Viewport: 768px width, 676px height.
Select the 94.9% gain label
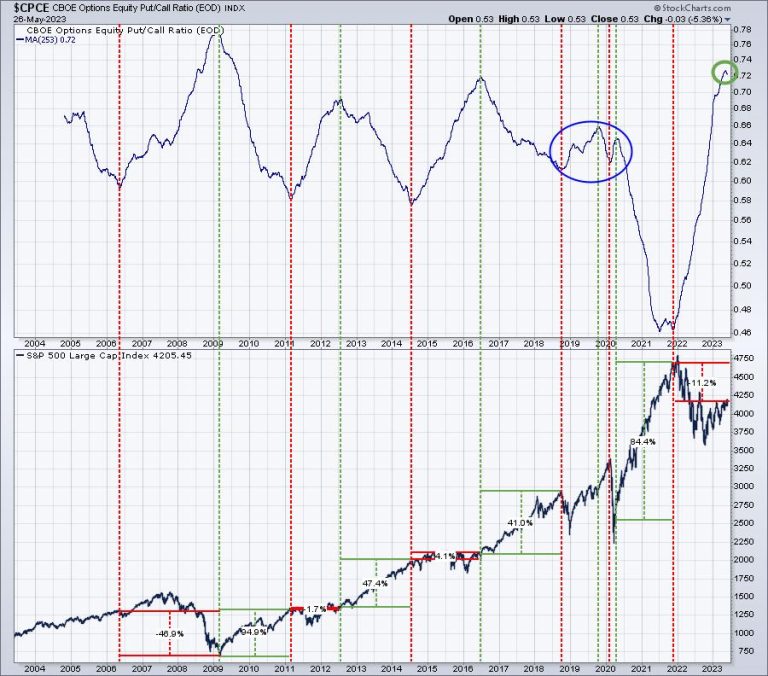point(254,632)
